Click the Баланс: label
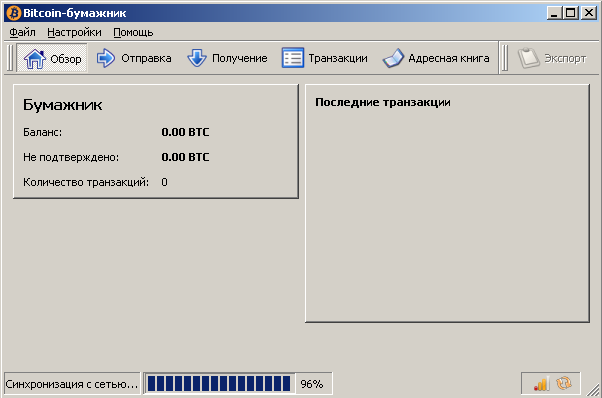 [42, 132]
